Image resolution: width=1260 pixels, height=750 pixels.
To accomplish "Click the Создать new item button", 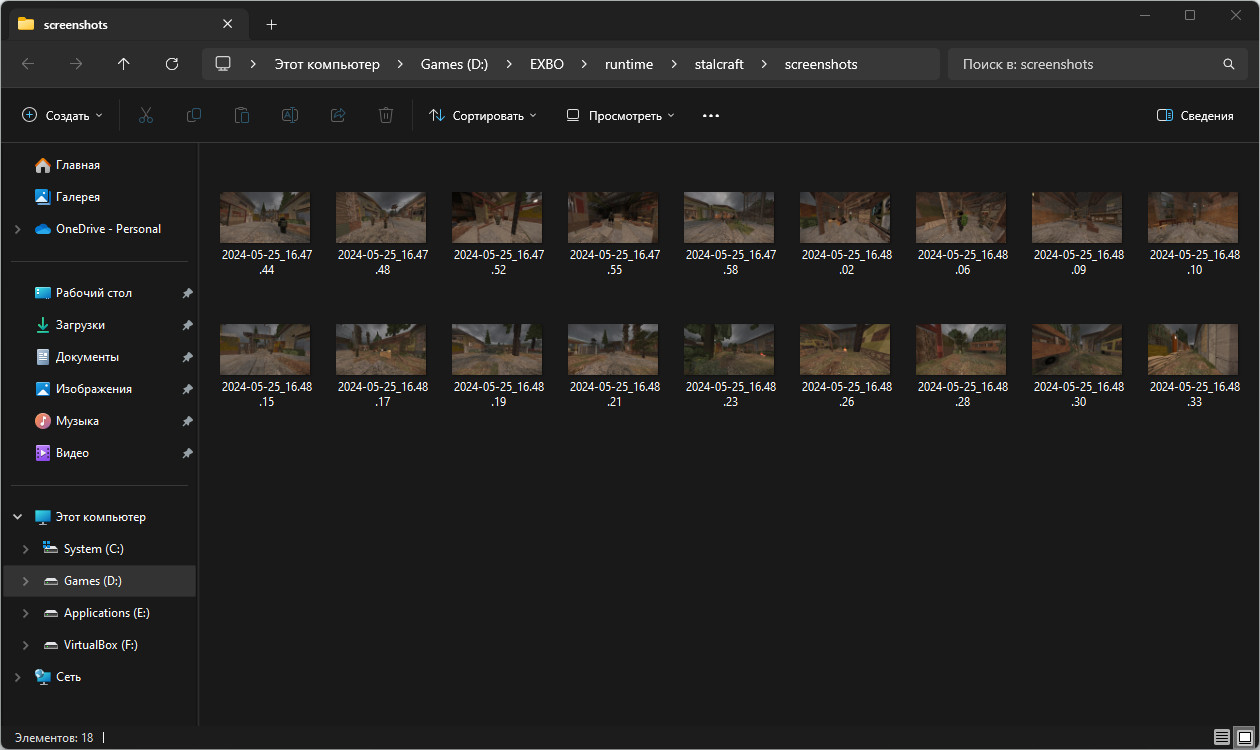I will pos(62,116).
